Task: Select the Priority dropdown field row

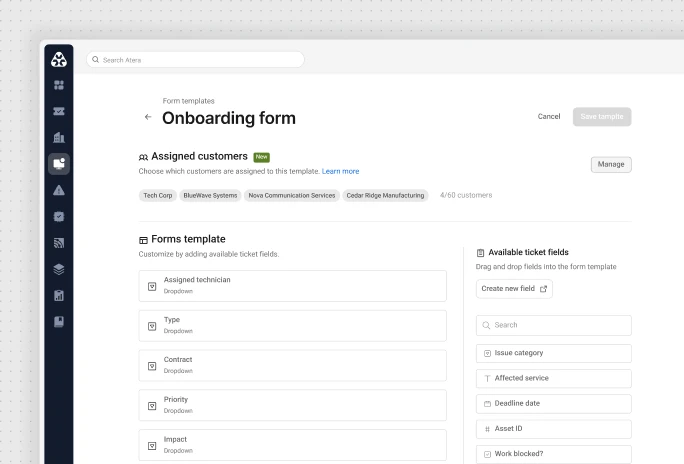Action: 292,405
